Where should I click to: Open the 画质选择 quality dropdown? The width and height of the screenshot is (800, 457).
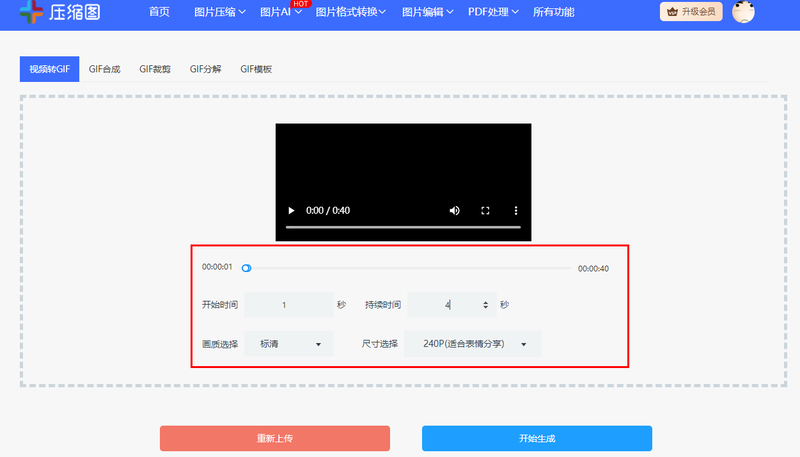point(290,344)
